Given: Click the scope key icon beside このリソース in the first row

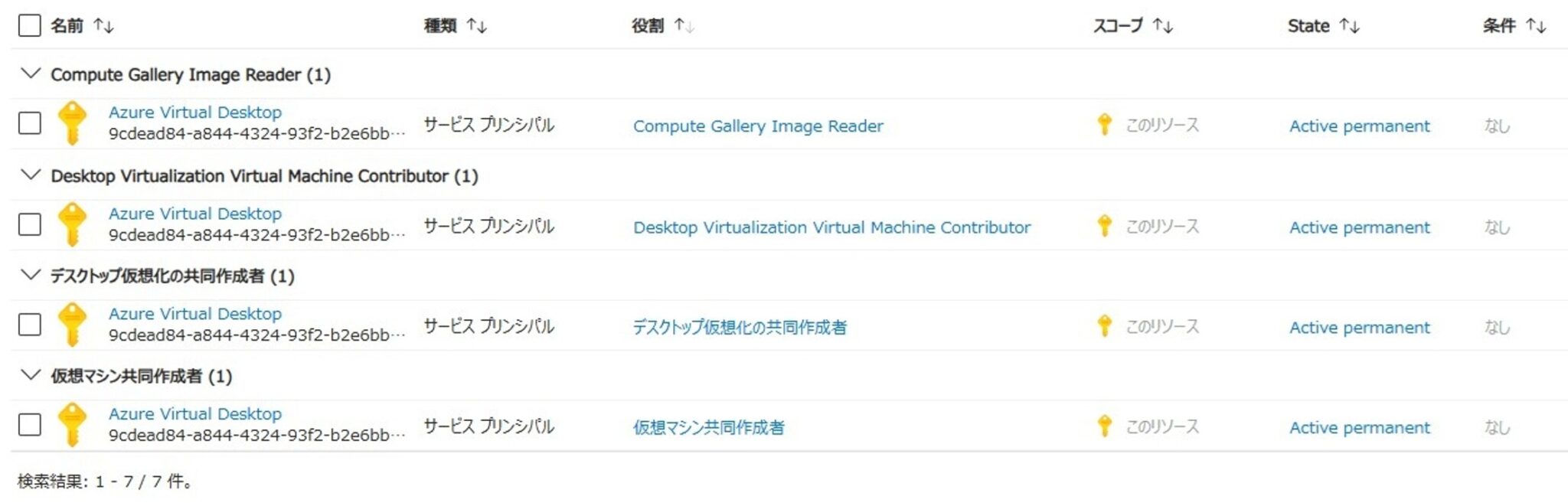Looking at the screenshot, I should click(1106, 126).
